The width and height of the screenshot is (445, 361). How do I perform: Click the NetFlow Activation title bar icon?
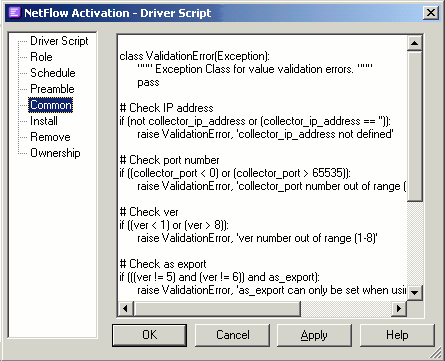coord(15,13)
